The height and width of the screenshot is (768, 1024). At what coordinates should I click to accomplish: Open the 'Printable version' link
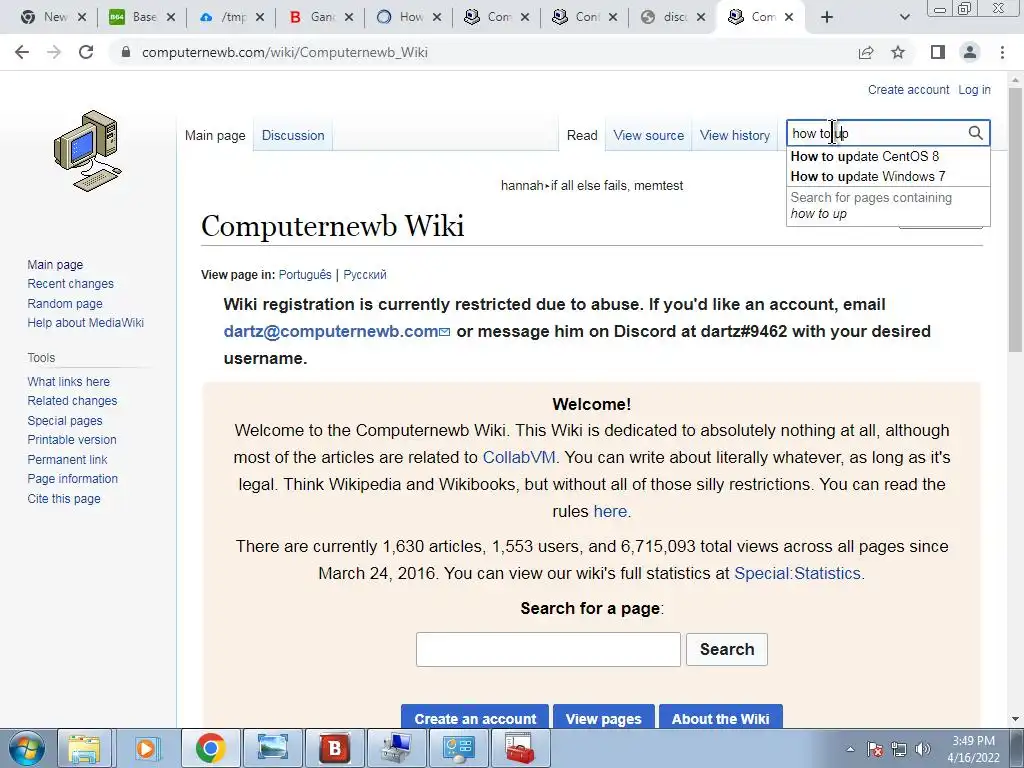tap(72, 440)
